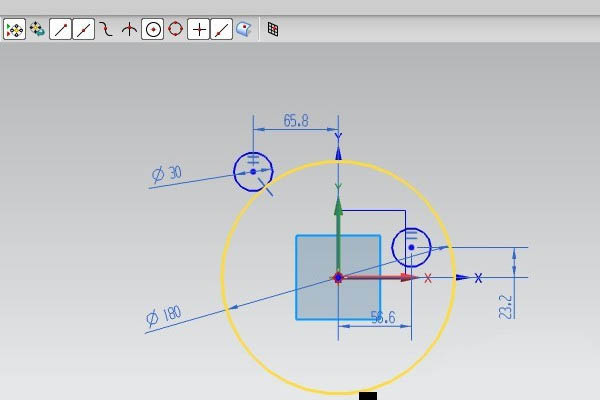Click the green Y-axis arrow handle
The image size is (600, 400).
tap(339, 207)
